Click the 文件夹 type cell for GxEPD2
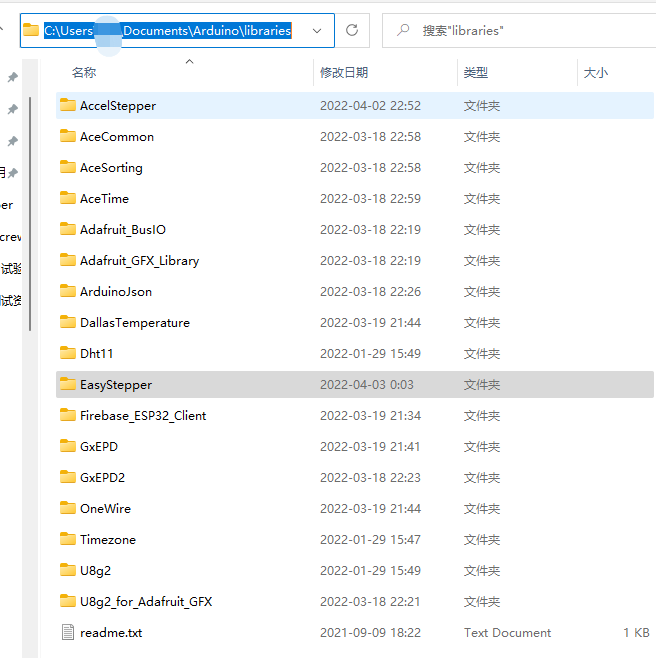The width and height of the screenshot is (656, 658). point(482,478)
